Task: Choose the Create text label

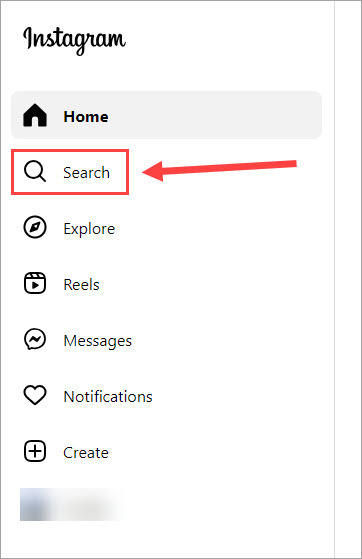Action: tap(86, 452)
